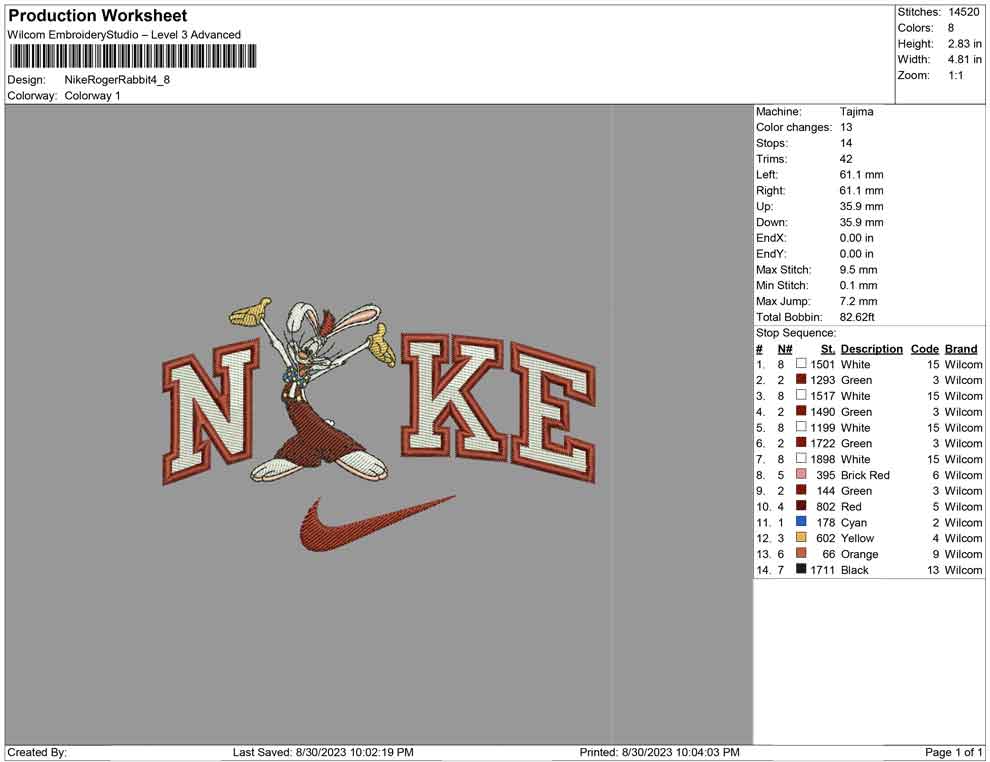The width and height of the screenshot is (990, 762).
Task: Click the embroidered letter N
Action: coord(210,411)
